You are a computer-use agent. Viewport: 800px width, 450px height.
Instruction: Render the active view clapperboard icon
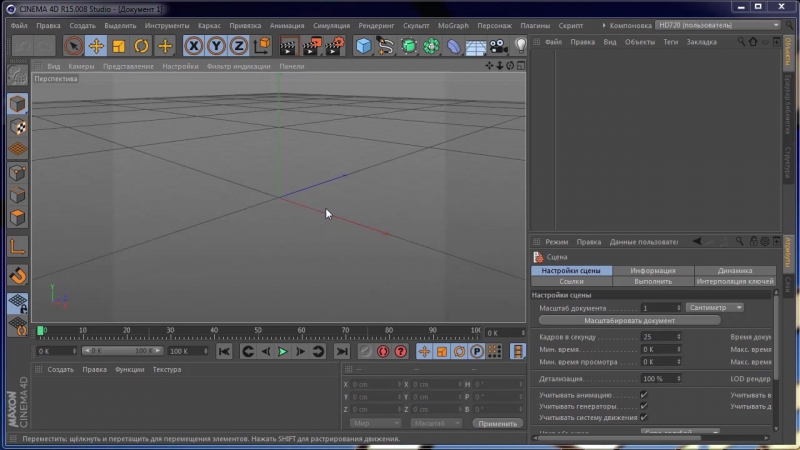288,46
